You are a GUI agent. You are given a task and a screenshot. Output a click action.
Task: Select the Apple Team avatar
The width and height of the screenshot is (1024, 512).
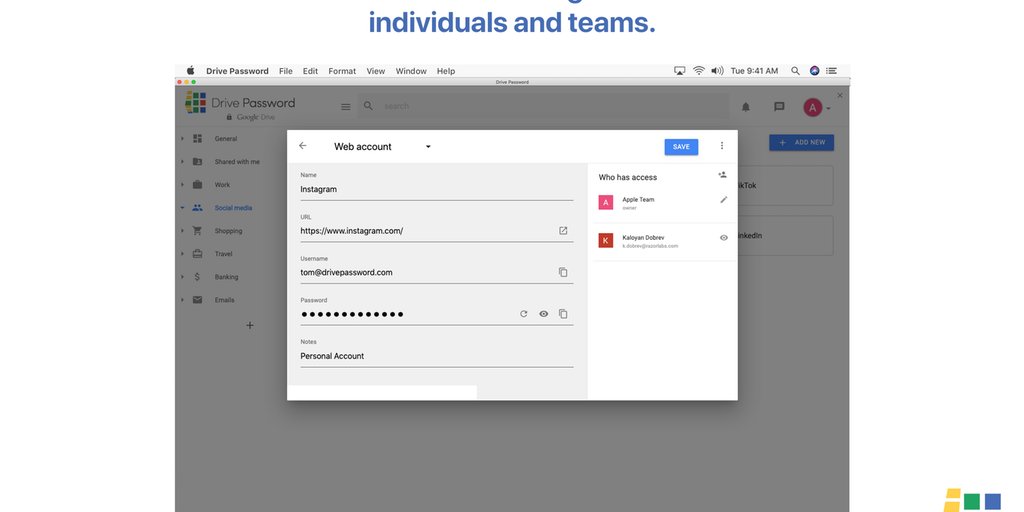pos(606,202)
